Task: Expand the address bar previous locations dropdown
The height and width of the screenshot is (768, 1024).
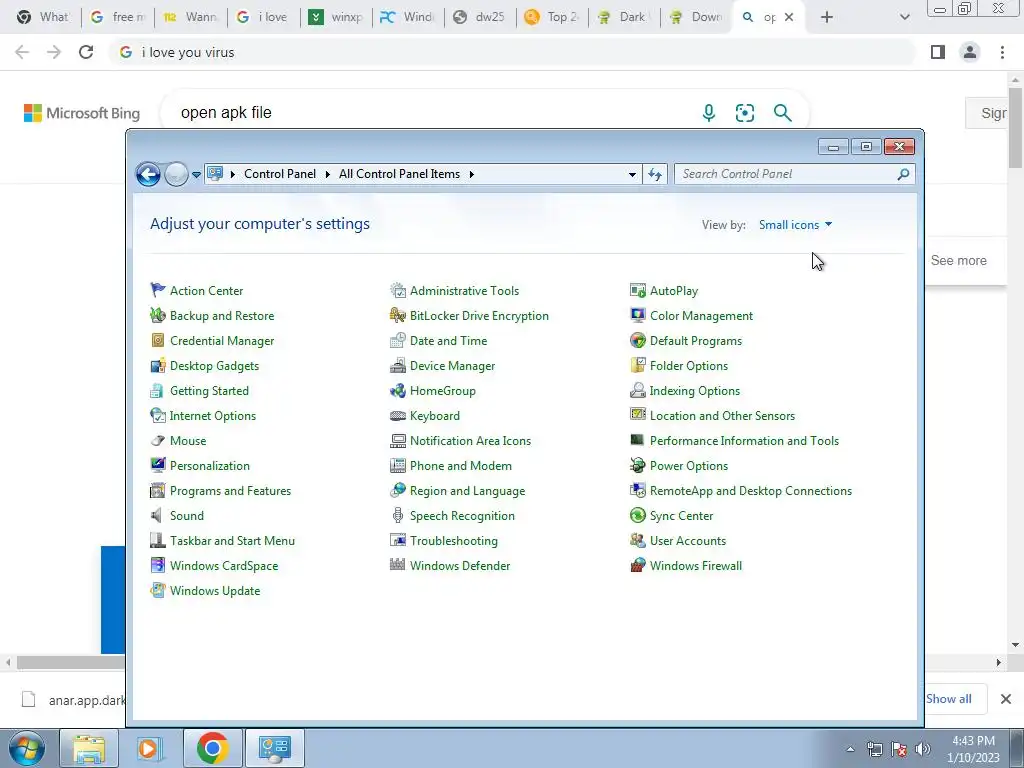Action: click(632, 174)
